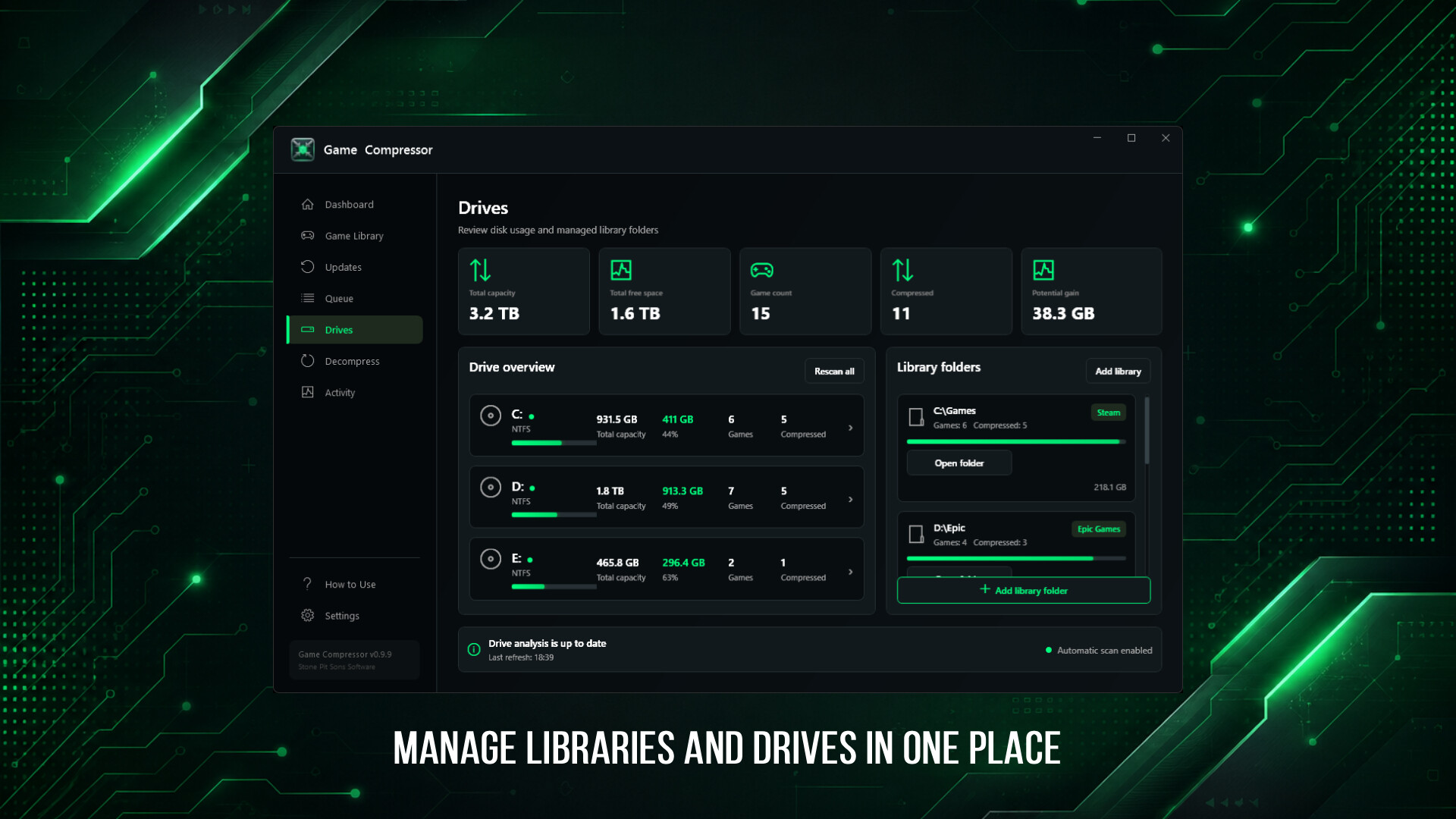Switch to the Queue page
1456x819 pixels.
pyautogui.click(x=355, y=298)
